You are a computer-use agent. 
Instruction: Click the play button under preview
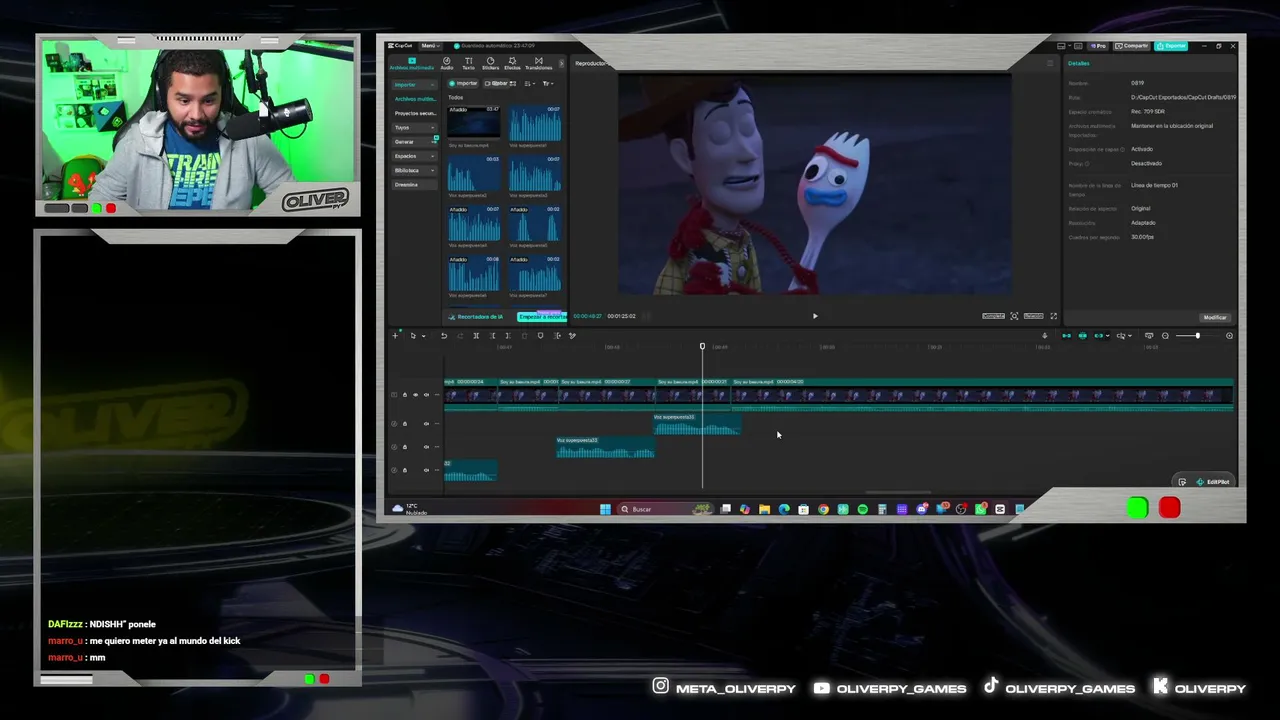[815, 316]
